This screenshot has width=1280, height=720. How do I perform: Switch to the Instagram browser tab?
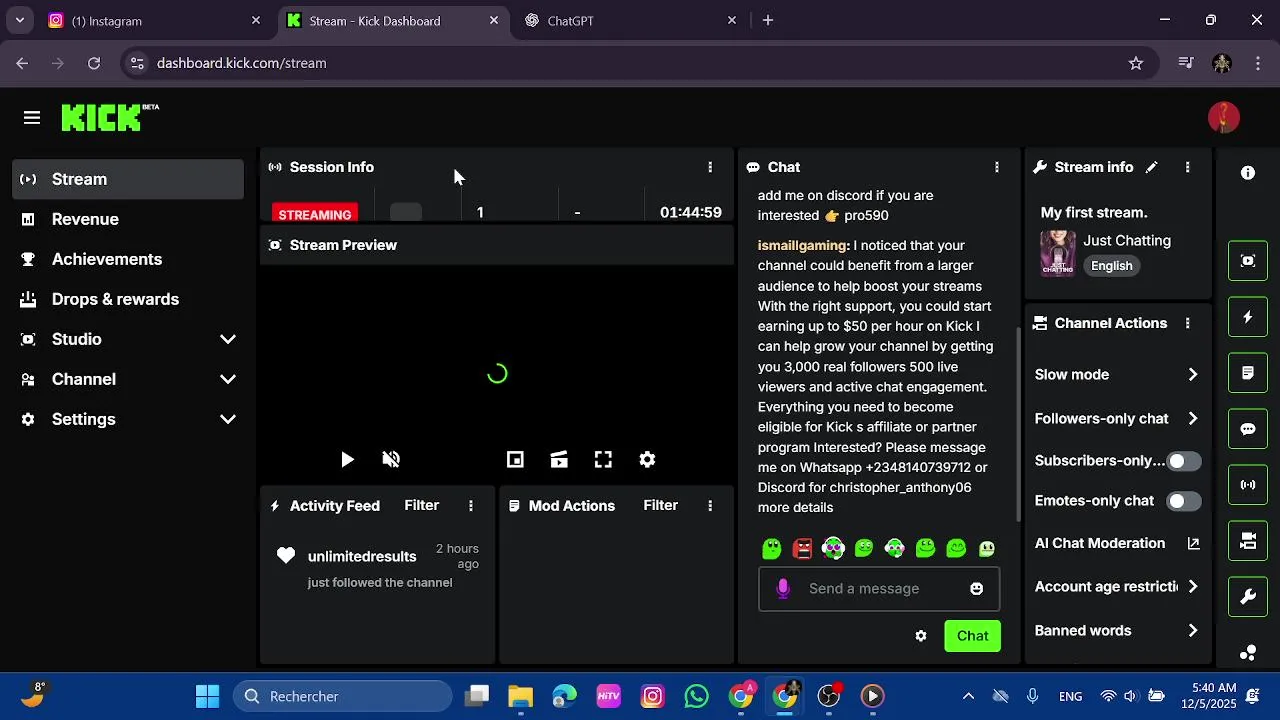click(155, 20)
